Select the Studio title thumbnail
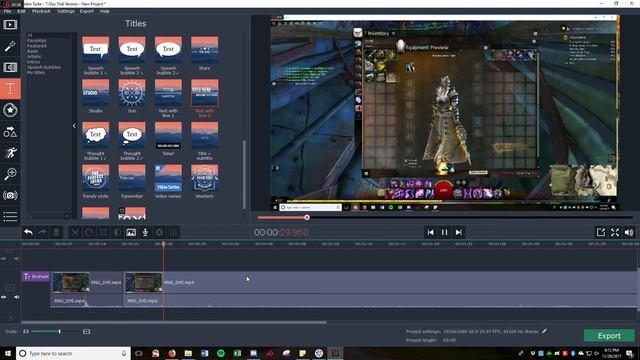Image resolution: width=640 pixels, height=360 pixels. (96, 93)
